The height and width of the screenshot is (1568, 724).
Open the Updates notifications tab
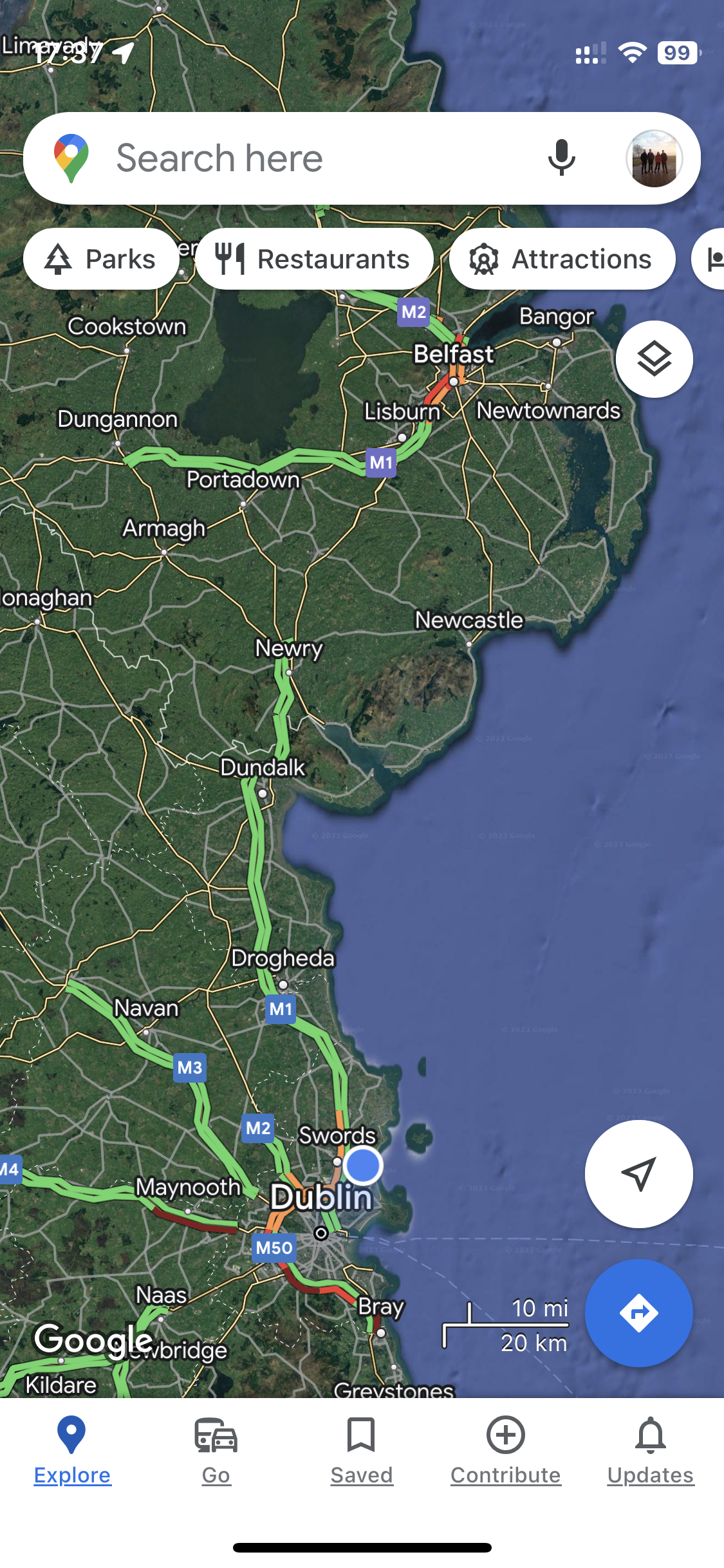tap(651, 1451)
